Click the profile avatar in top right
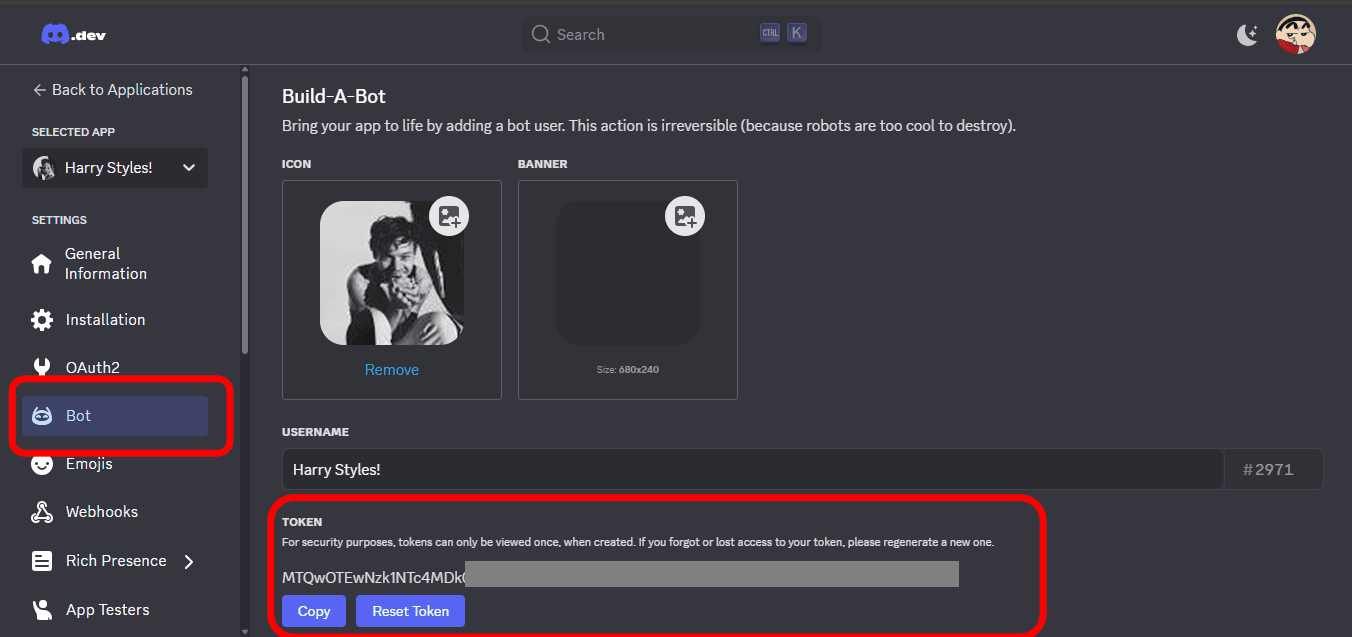Image resolution: width=1352 pixels, height=637 pixels. point(1296,33)
